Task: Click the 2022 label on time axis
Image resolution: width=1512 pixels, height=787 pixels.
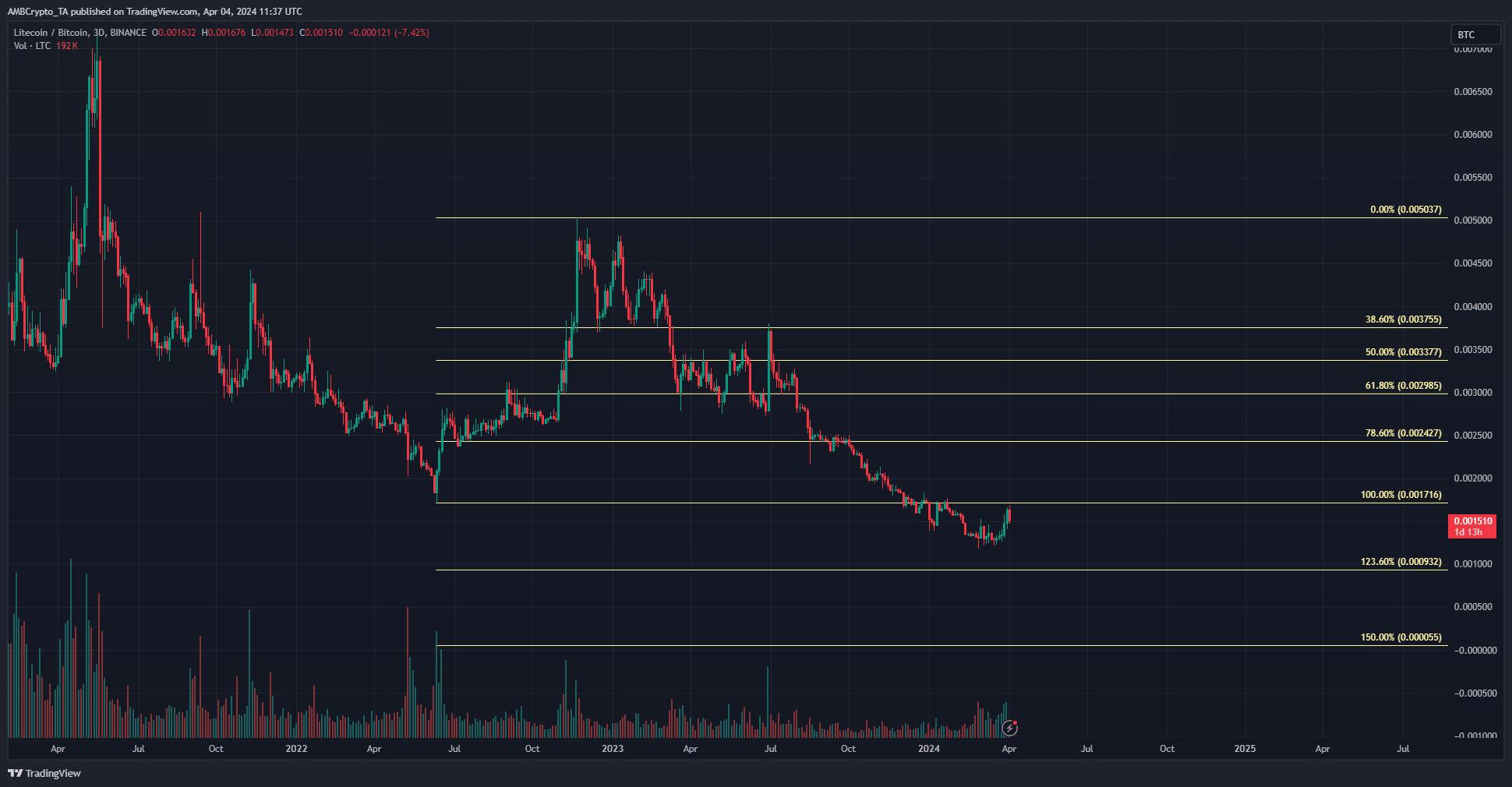Action: pos(296,749)
